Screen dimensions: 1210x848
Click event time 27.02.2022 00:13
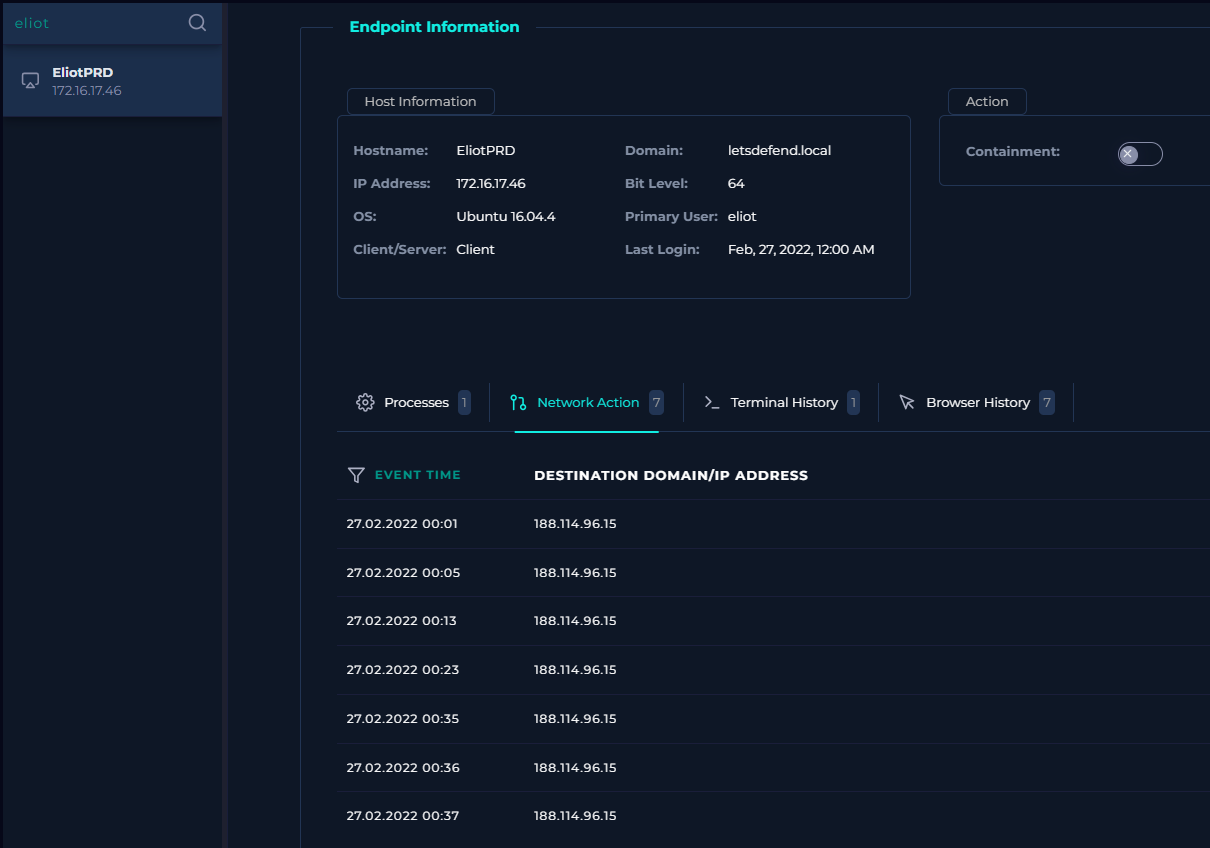coord(402,620)
